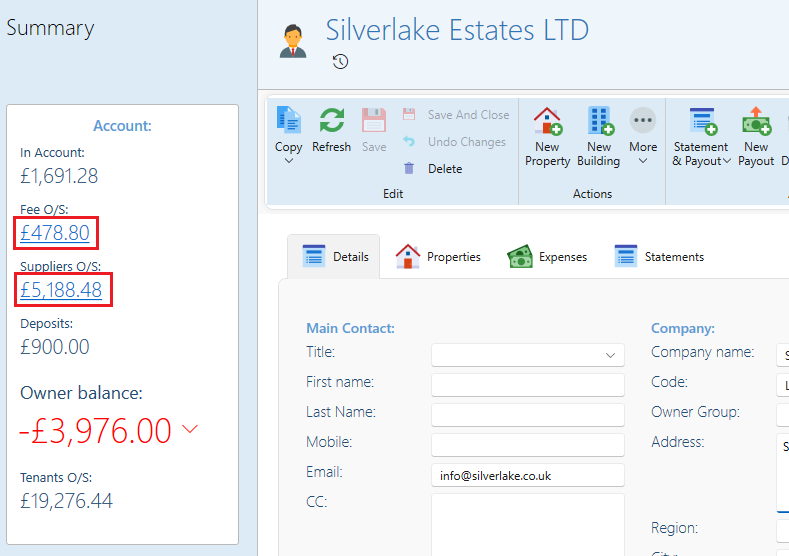The width and height of the screenshot is (789, 556).
Task: Click the owner avatar icon
Action: pos(293,41)
